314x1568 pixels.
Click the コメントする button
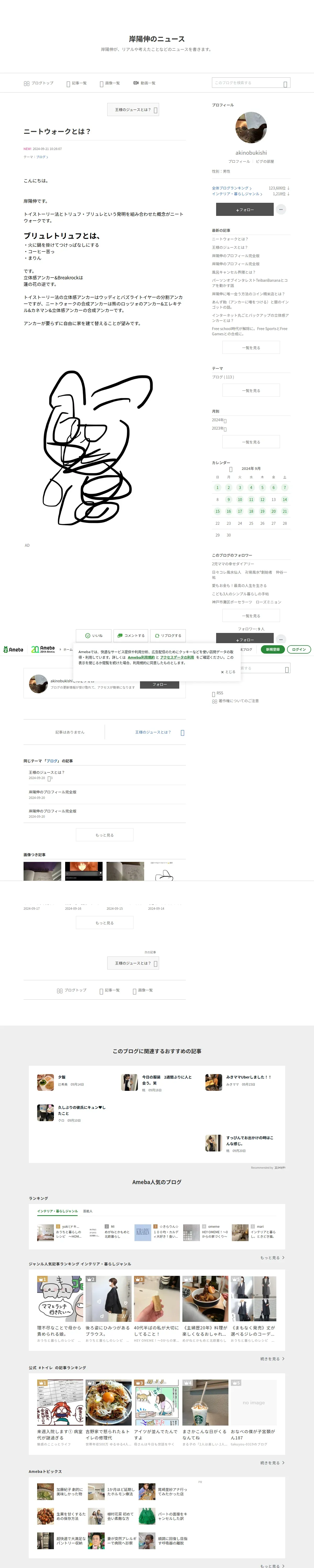pos(131,636)
